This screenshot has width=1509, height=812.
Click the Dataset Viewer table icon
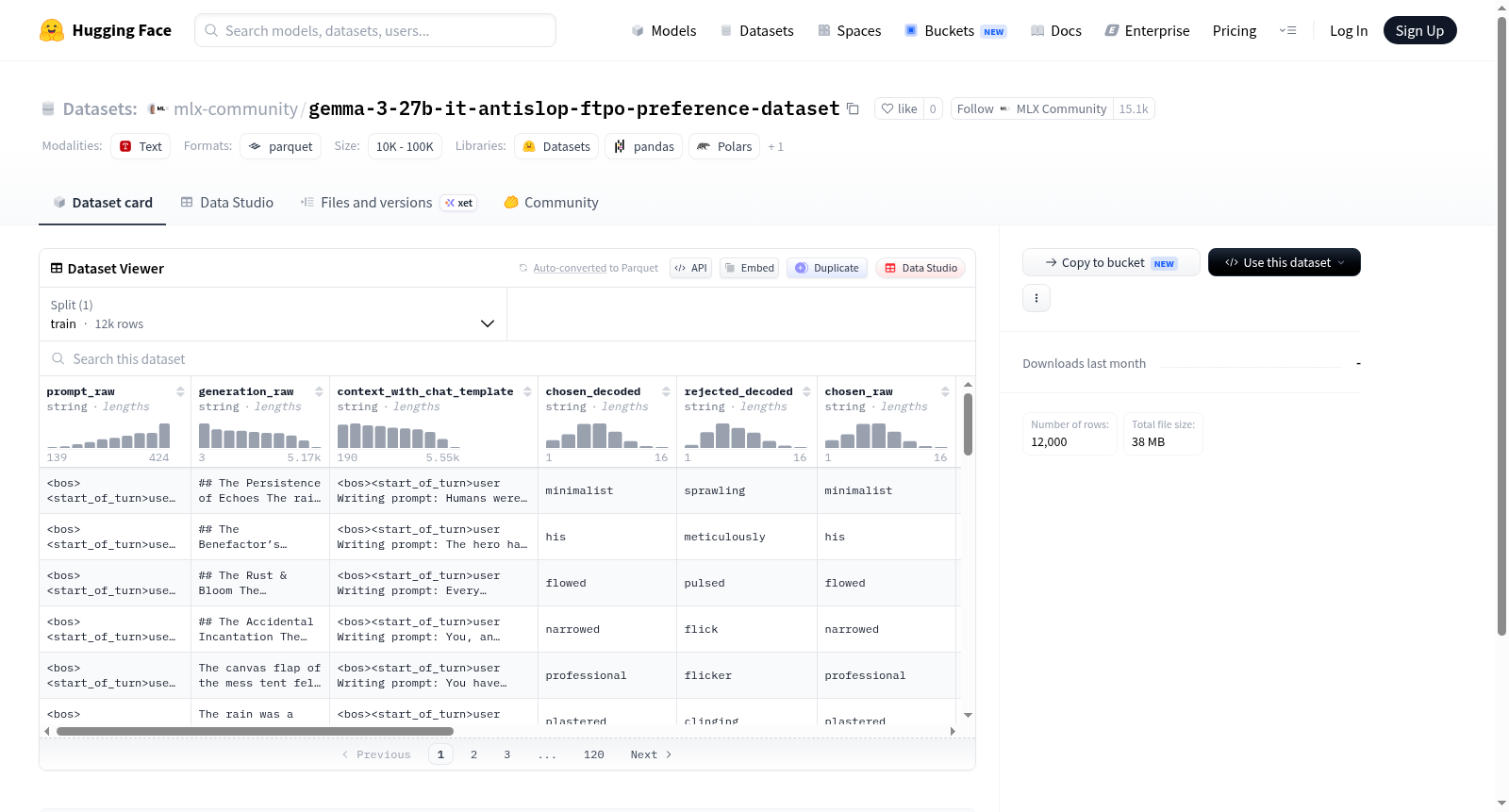click(57, 268)
